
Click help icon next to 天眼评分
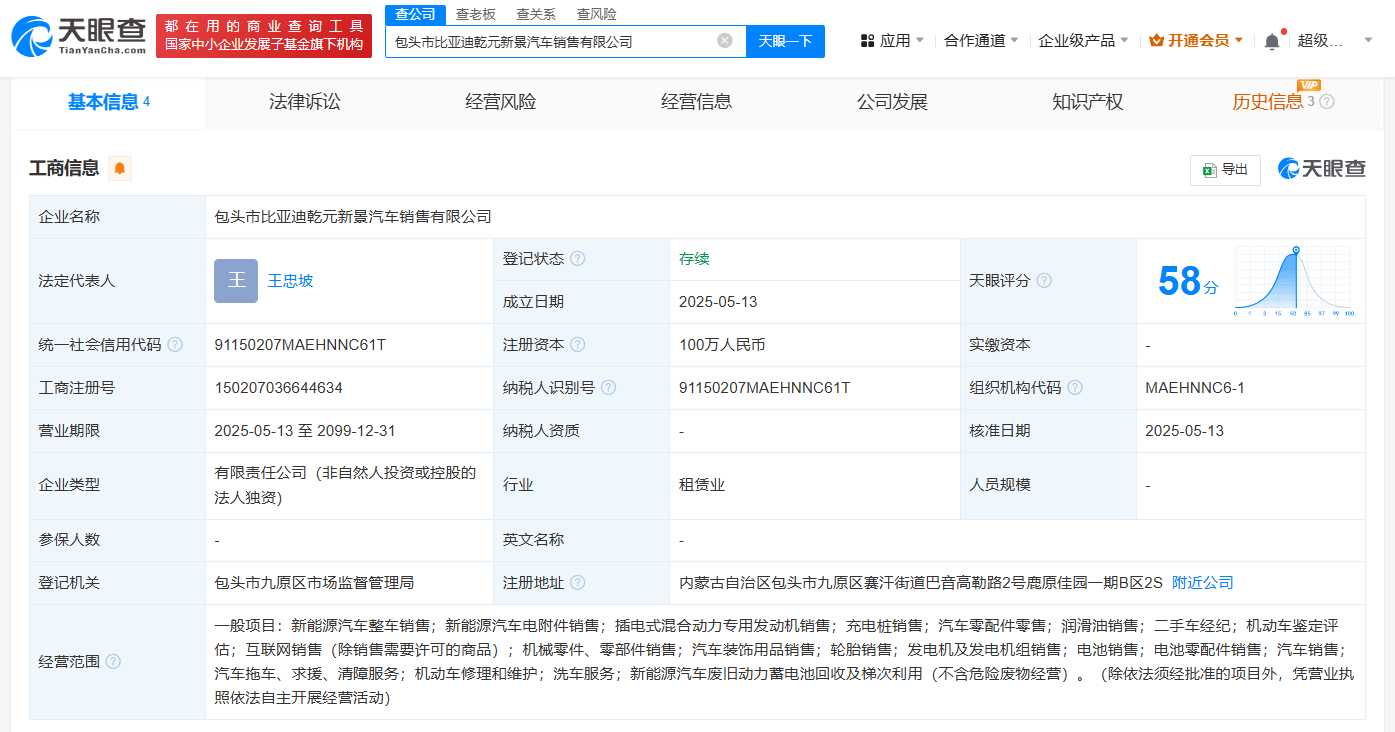[1044, 281]
